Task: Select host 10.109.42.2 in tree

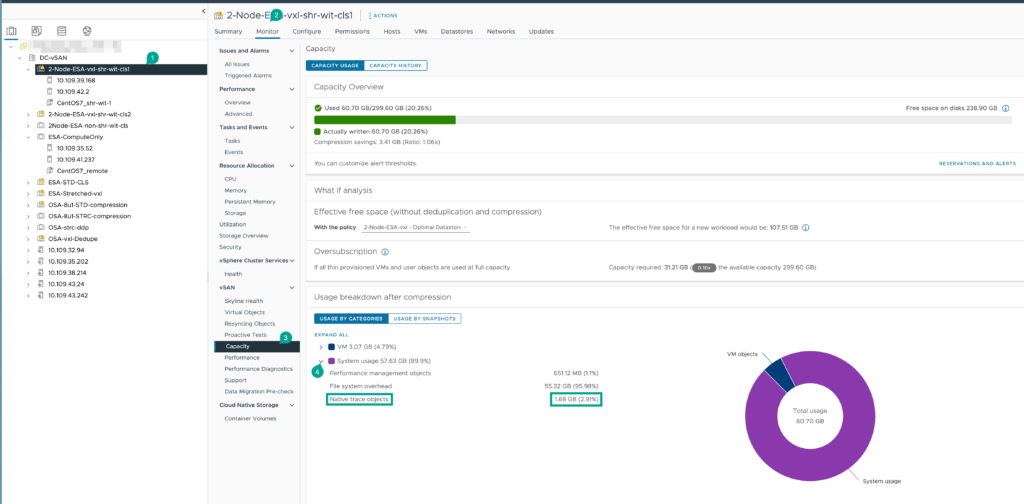Action: tap(72, 91)
